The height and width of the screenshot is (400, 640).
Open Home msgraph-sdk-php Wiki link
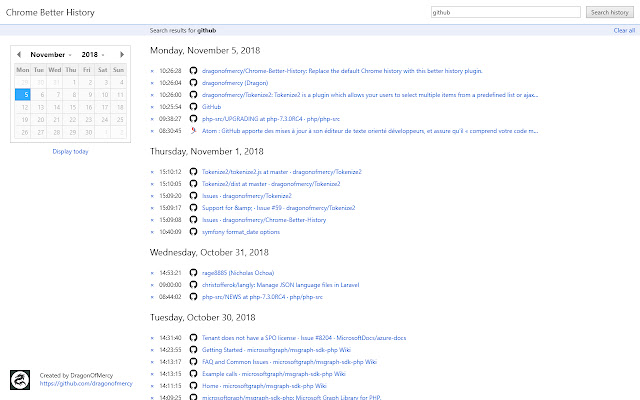[264, 386]
